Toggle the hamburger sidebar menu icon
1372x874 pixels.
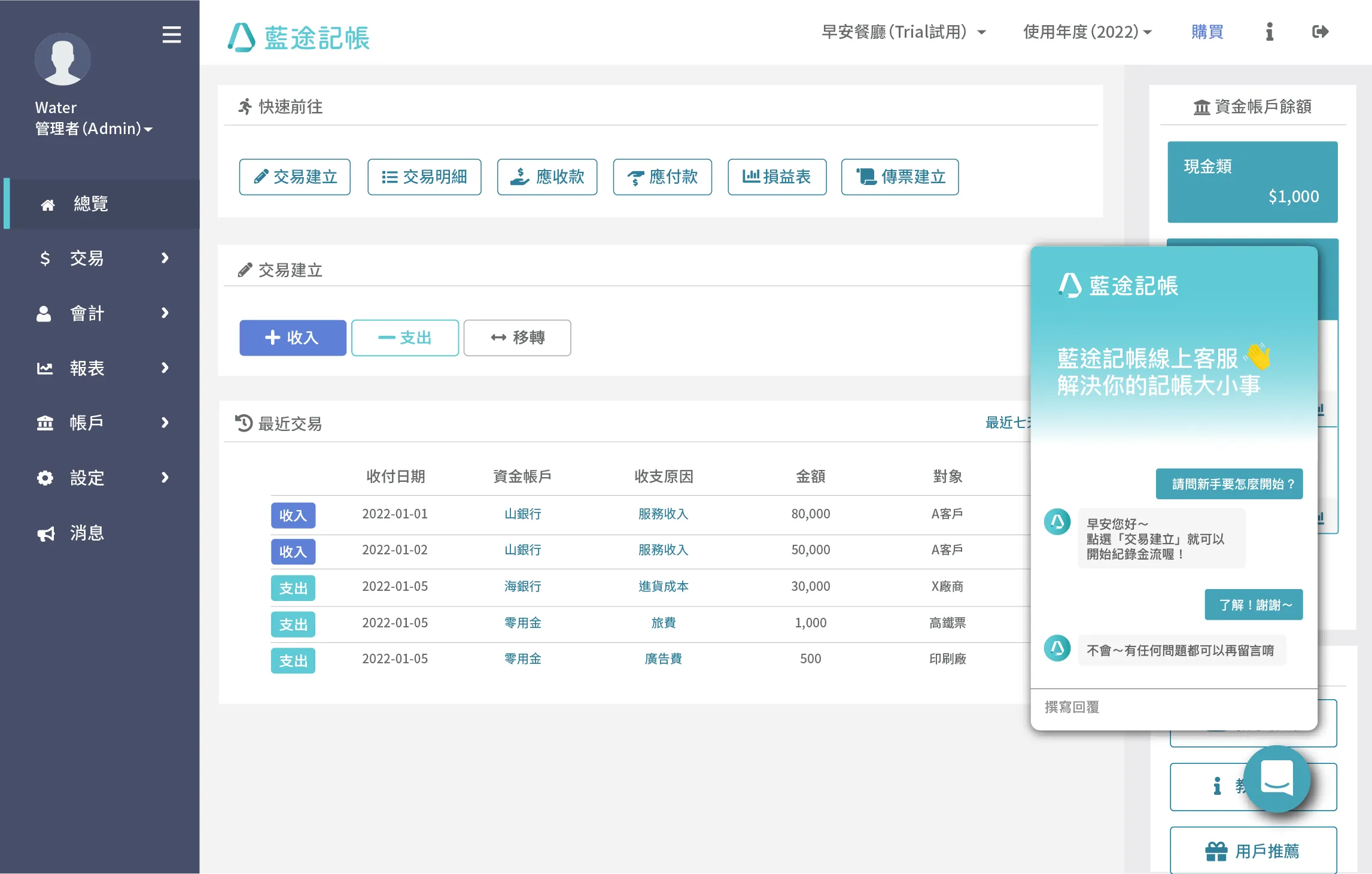coord(171,34)
